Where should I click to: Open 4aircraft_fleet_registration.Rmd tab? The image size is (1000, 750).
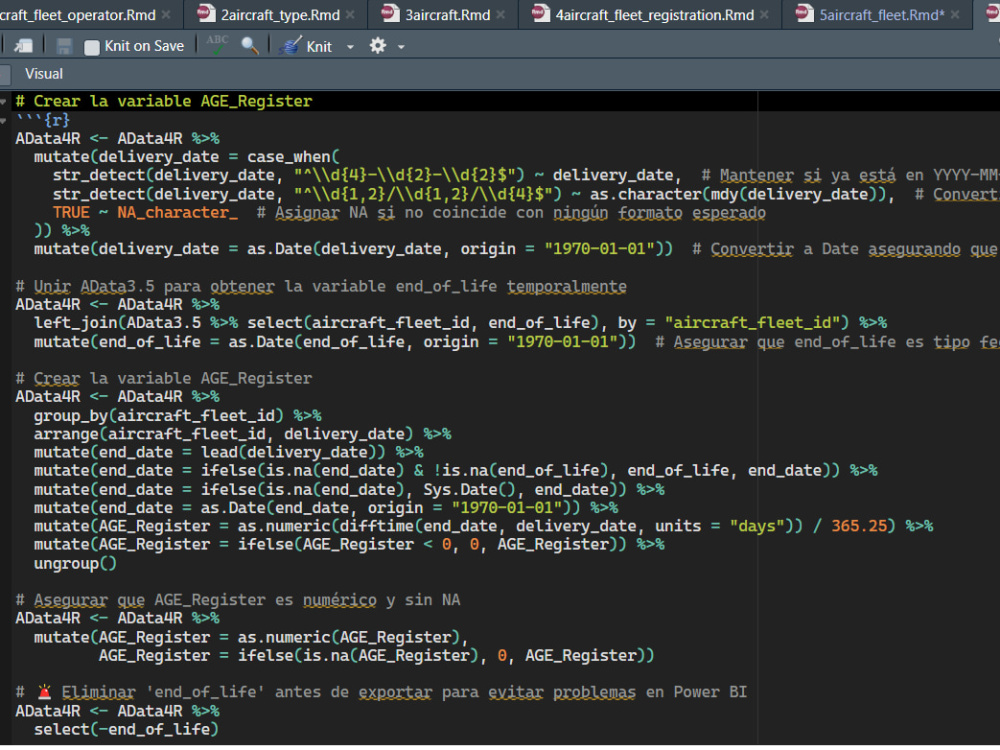tap(654, 15)
